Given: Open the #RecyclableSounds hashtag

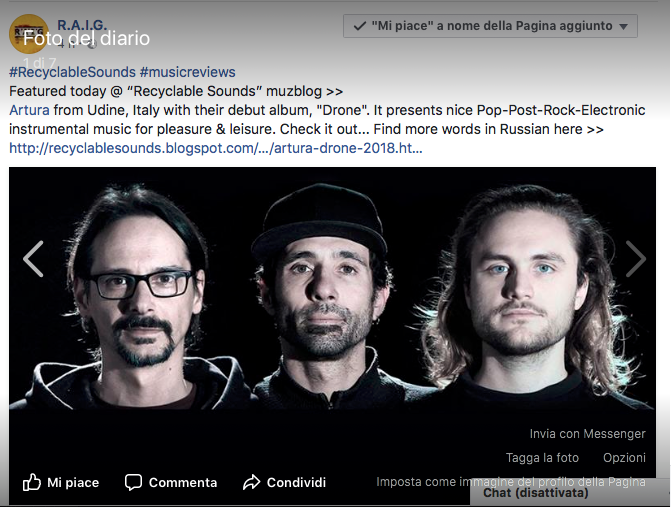Looking at the screenshot, I should (72, 72).
